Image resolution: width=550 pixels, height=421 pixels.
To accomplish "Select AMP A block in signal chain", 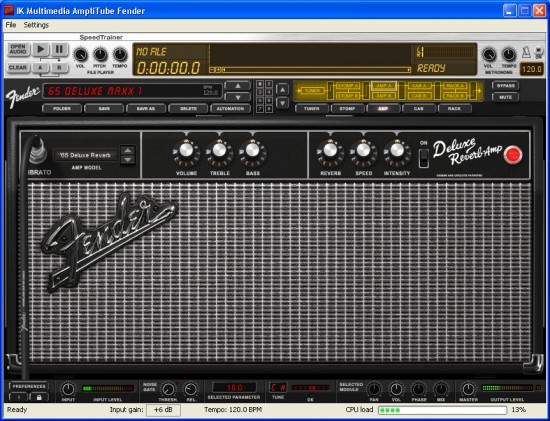I will (383, 85).
